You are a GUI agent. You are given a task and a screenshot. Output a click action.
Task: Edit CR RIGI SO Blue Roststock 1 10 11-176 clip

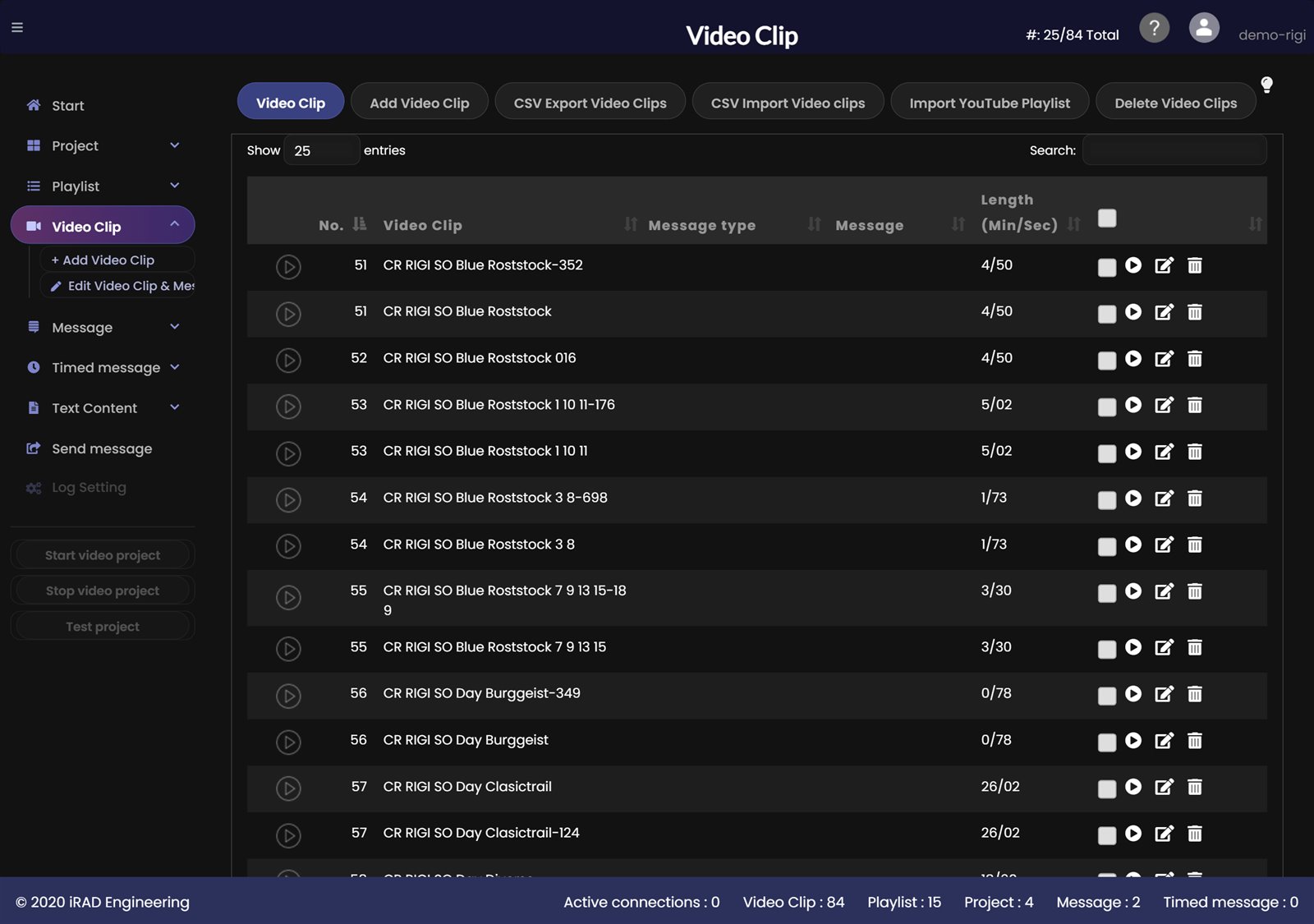pos(1164,405)
